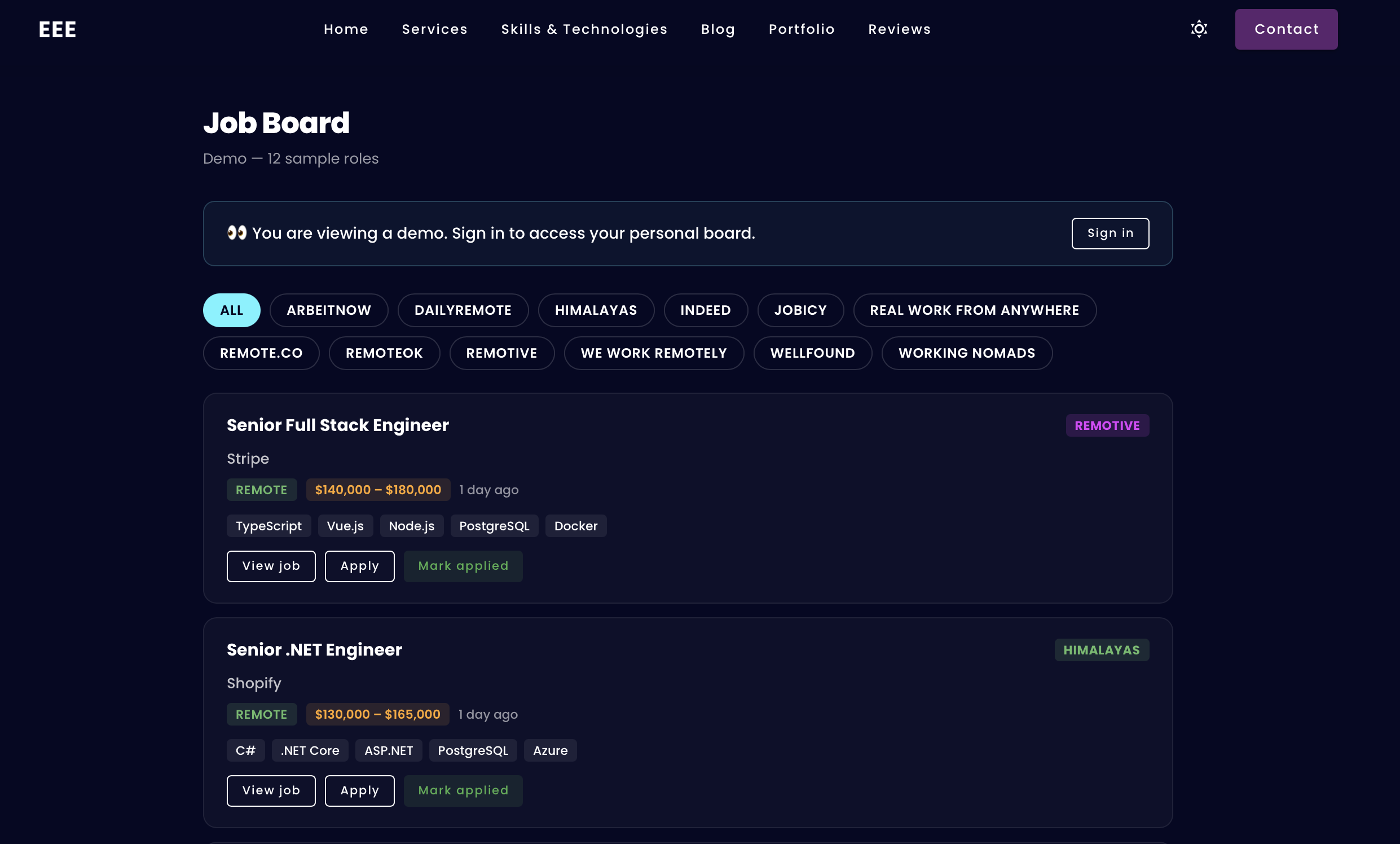Mark applied on the Stripe job
The width and height of the screenshot is (1400, 844).
coord(463,566)
